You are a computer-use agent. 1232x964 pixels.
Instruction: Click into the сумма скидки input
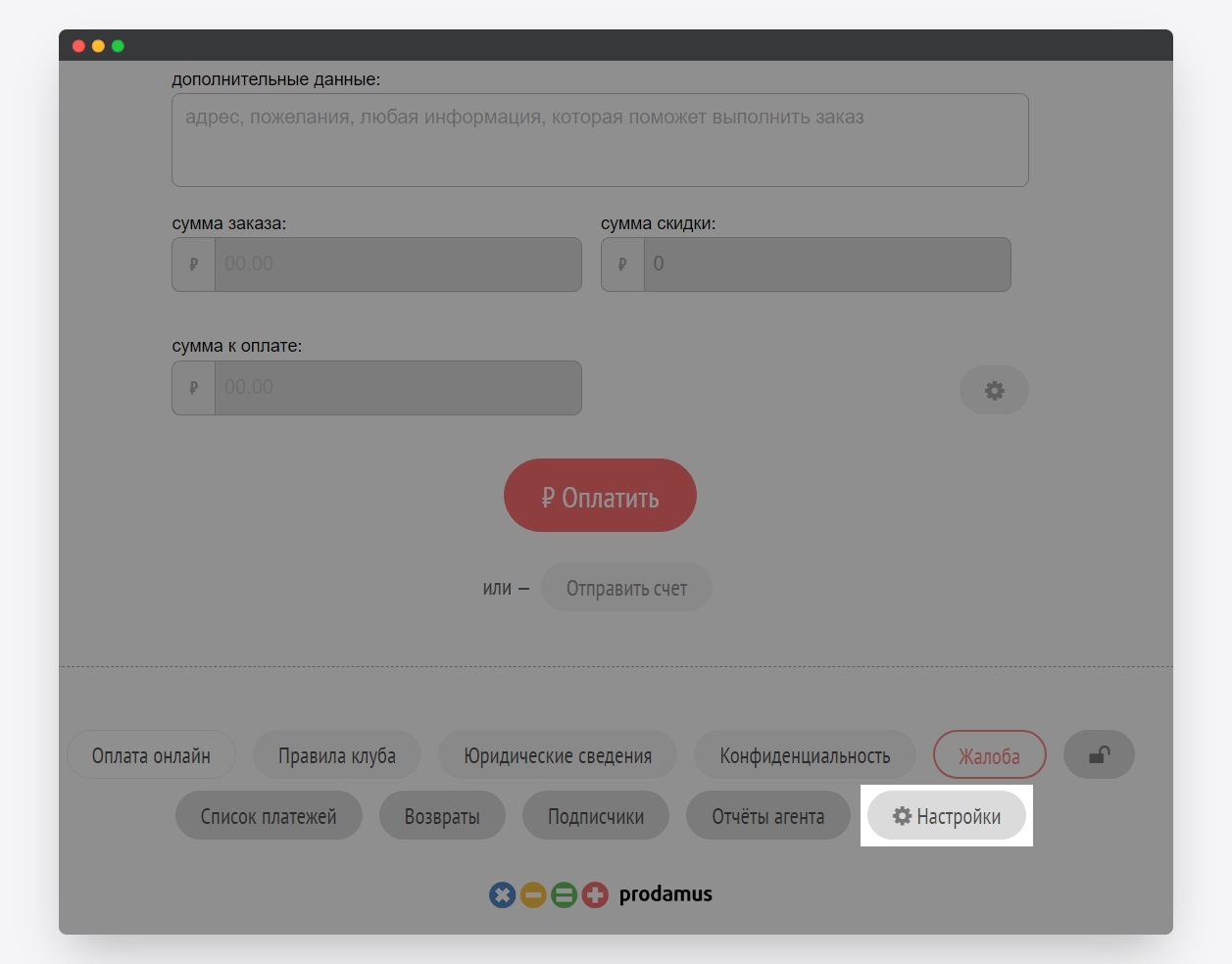click(x=826, y=265)
